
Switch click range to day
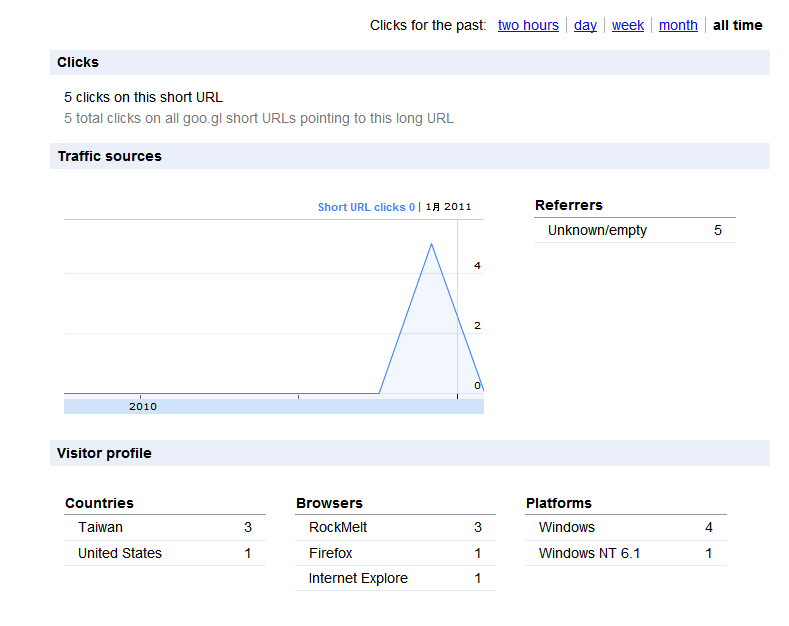pyautogui.click(x=585, y=25)
